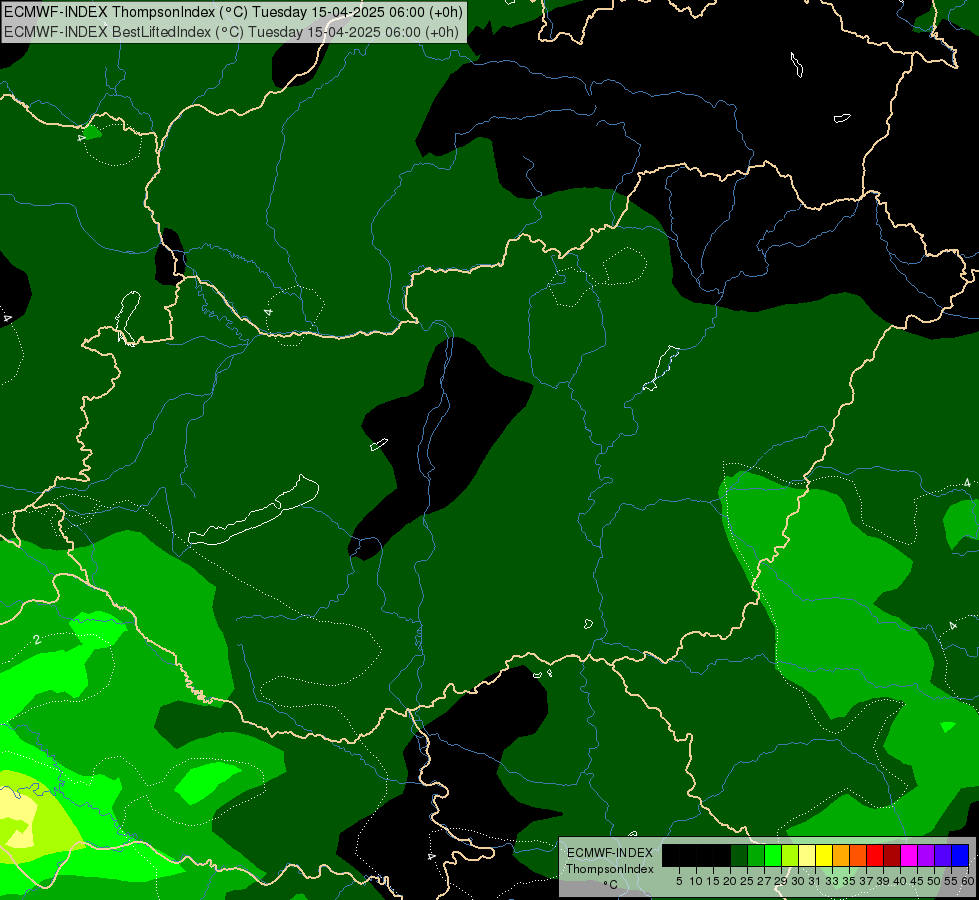Image resolution: width=979 pixels, height=900 pixels.
Task: Select the orange 33-35 legend swatch
Action: (x=841, y=855)
